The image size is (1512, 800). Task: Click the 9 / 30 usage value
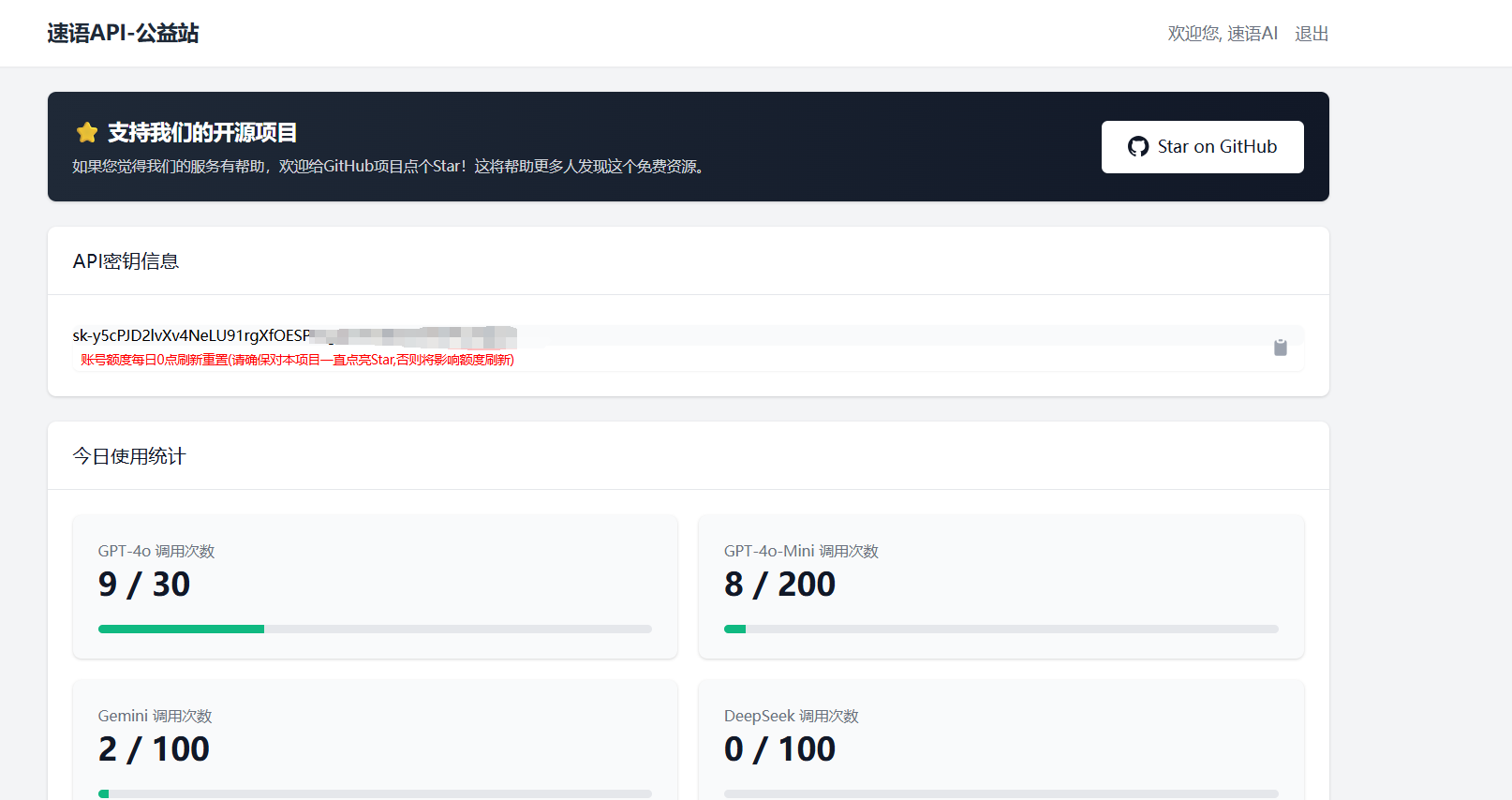(x=144, y=585)
